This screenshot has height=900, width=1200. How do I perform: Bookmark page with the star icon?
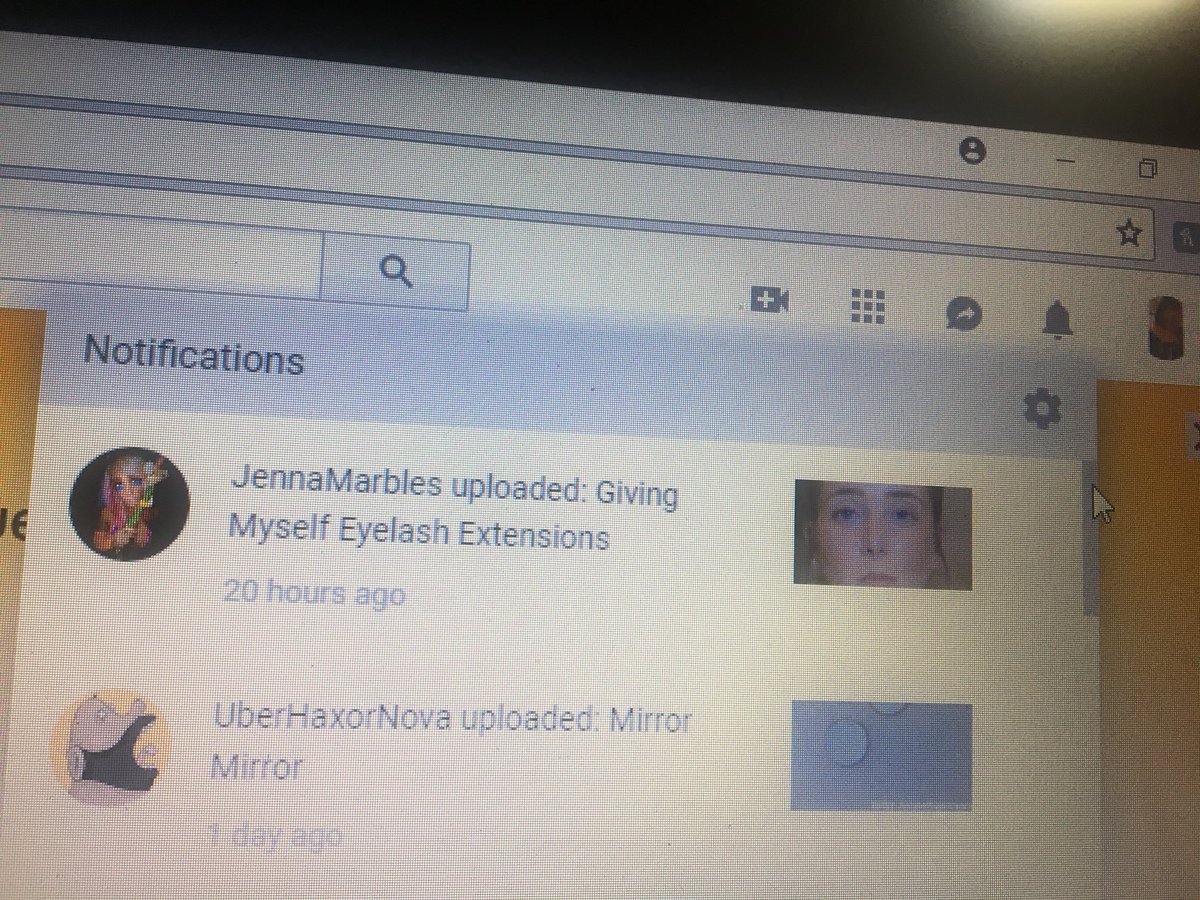tap(1128, 234)
